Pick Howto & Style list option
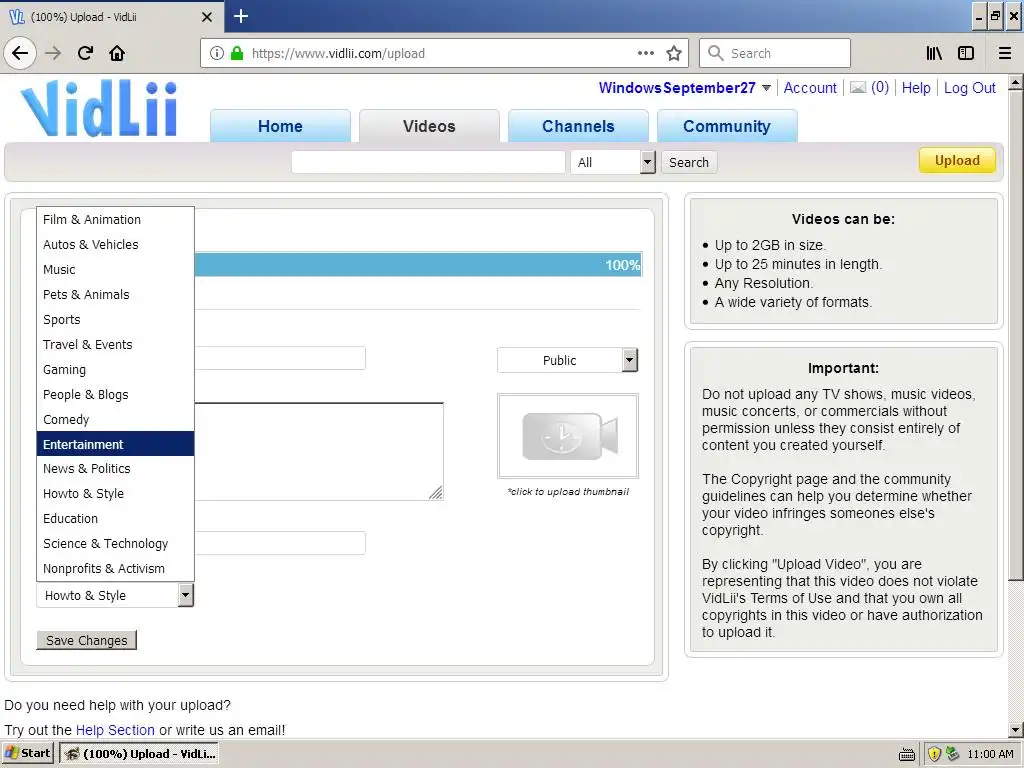This screenshot has width=1024, height=768. click(115, 494)
